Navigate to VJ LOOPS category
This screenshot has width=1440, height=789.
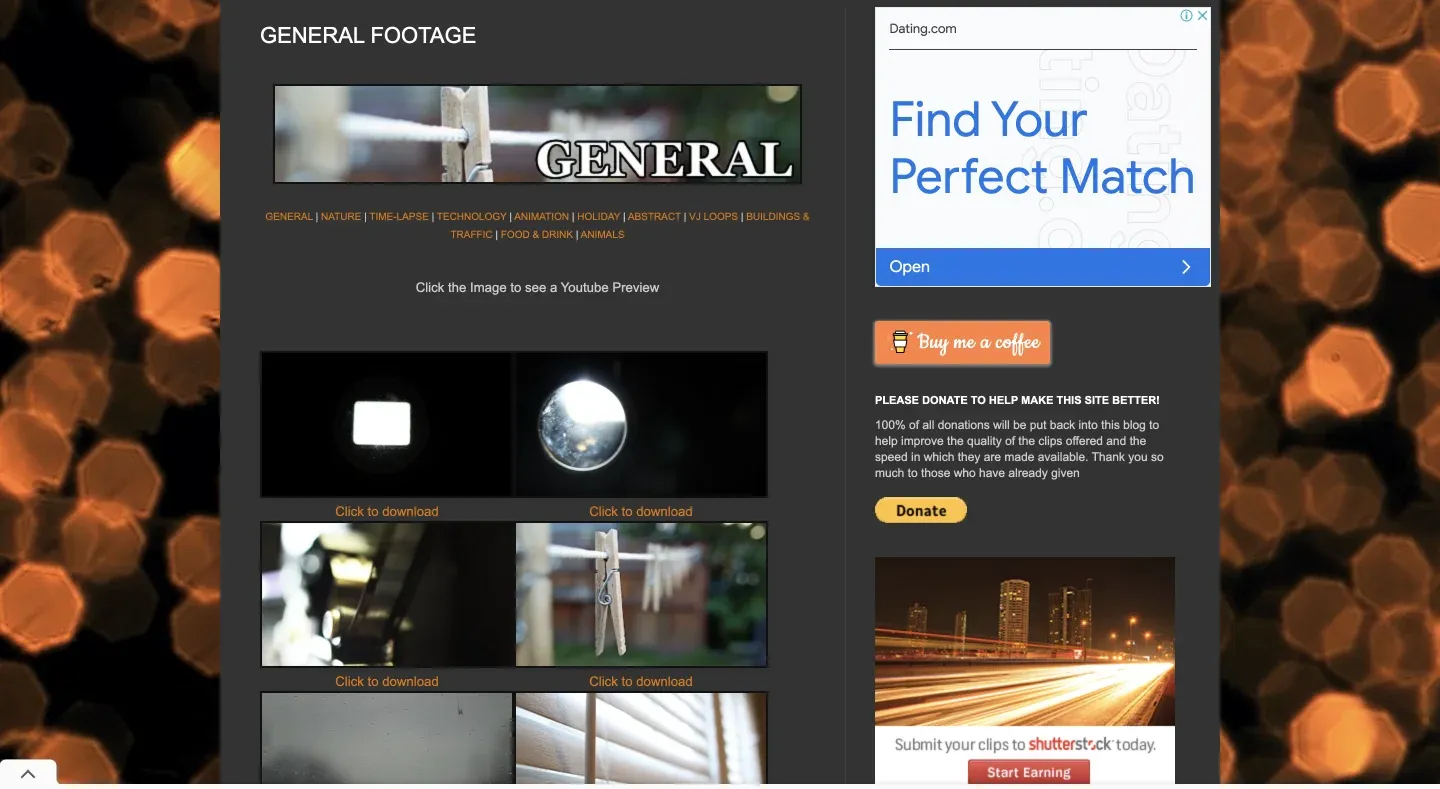(713, 217)
